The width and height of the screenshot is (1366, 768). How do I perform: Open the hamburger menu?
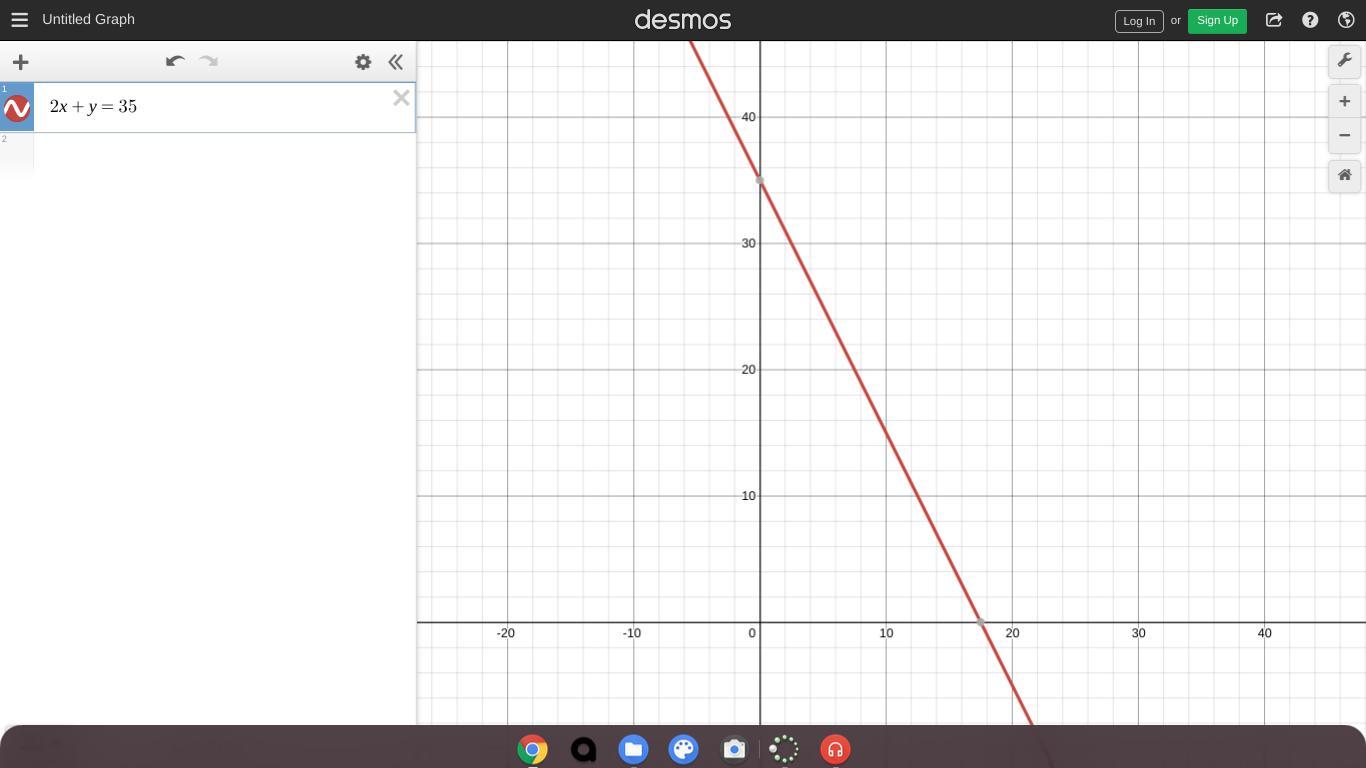tap(19, 20)
